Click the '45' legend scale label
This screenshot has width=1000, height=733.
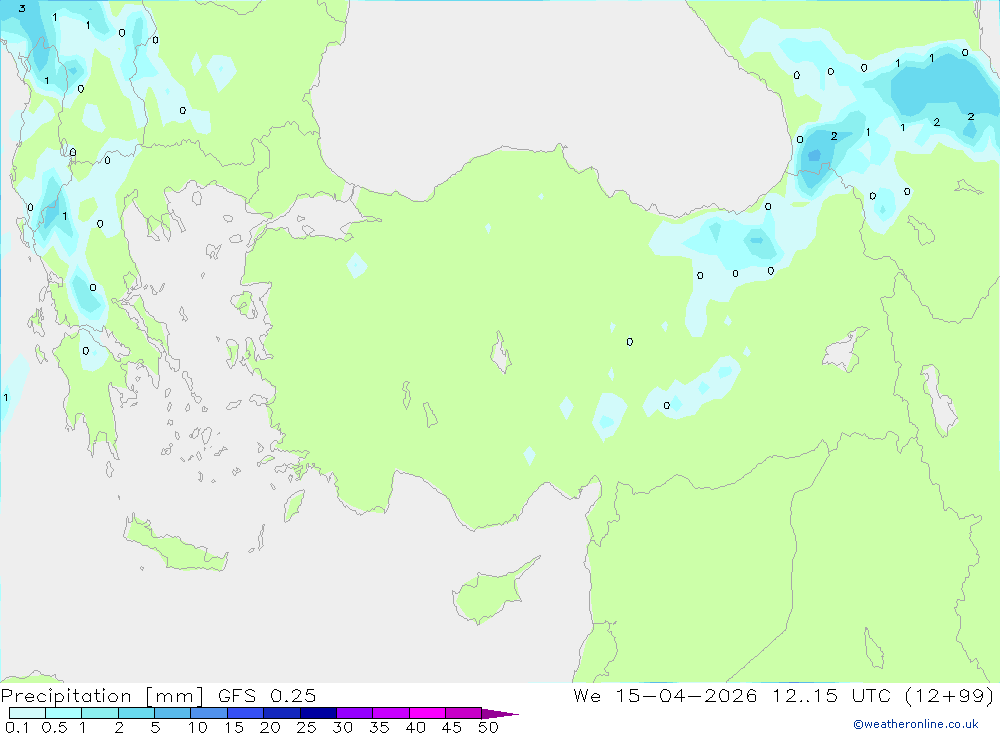(x=452, y=727)
